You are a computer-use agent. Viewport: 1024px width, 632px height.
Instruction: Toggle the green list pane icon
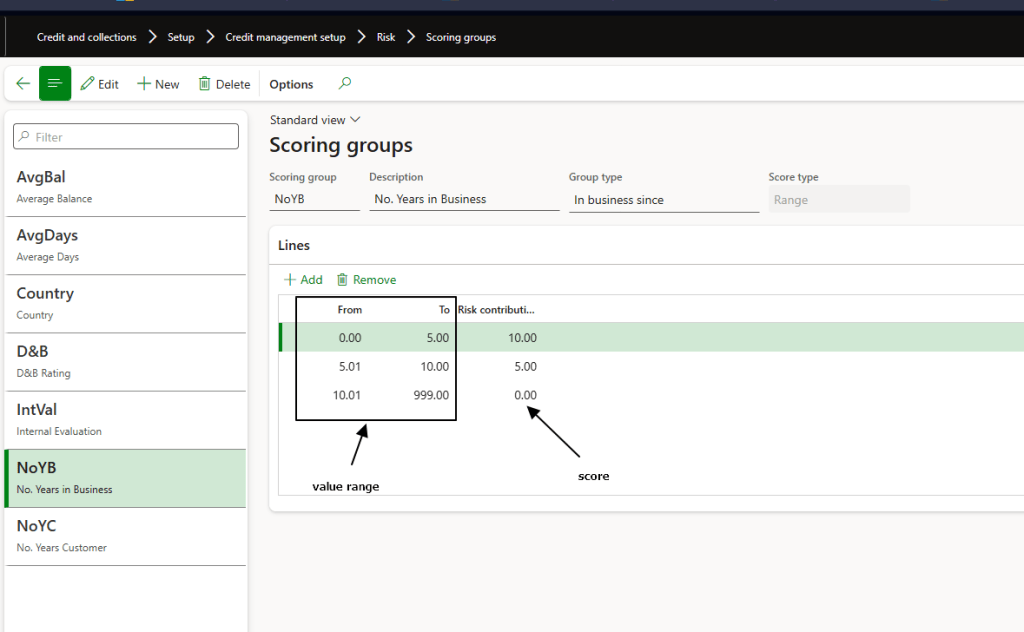coord(55,84)
